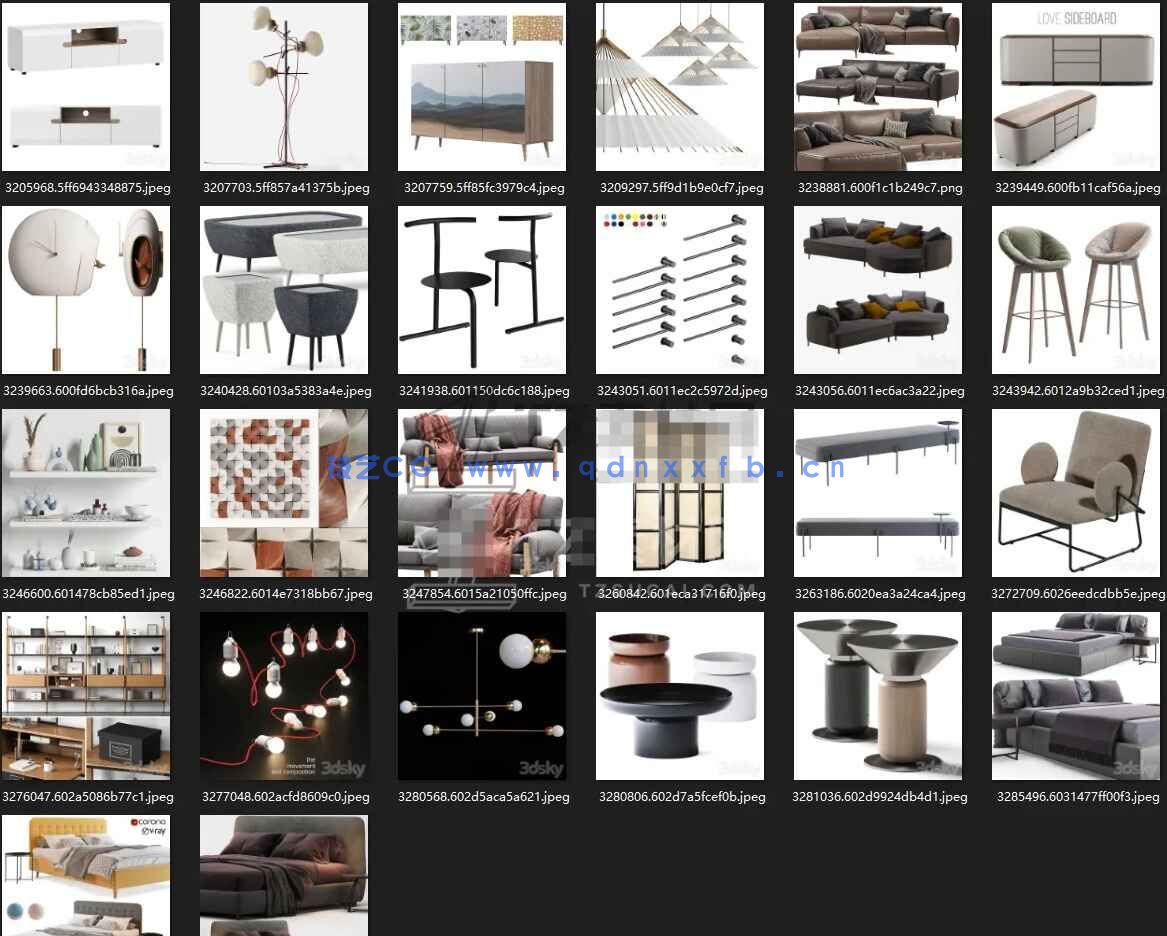Select file name 3246822.6014e7318bb67.jpeg

(286, 593)
